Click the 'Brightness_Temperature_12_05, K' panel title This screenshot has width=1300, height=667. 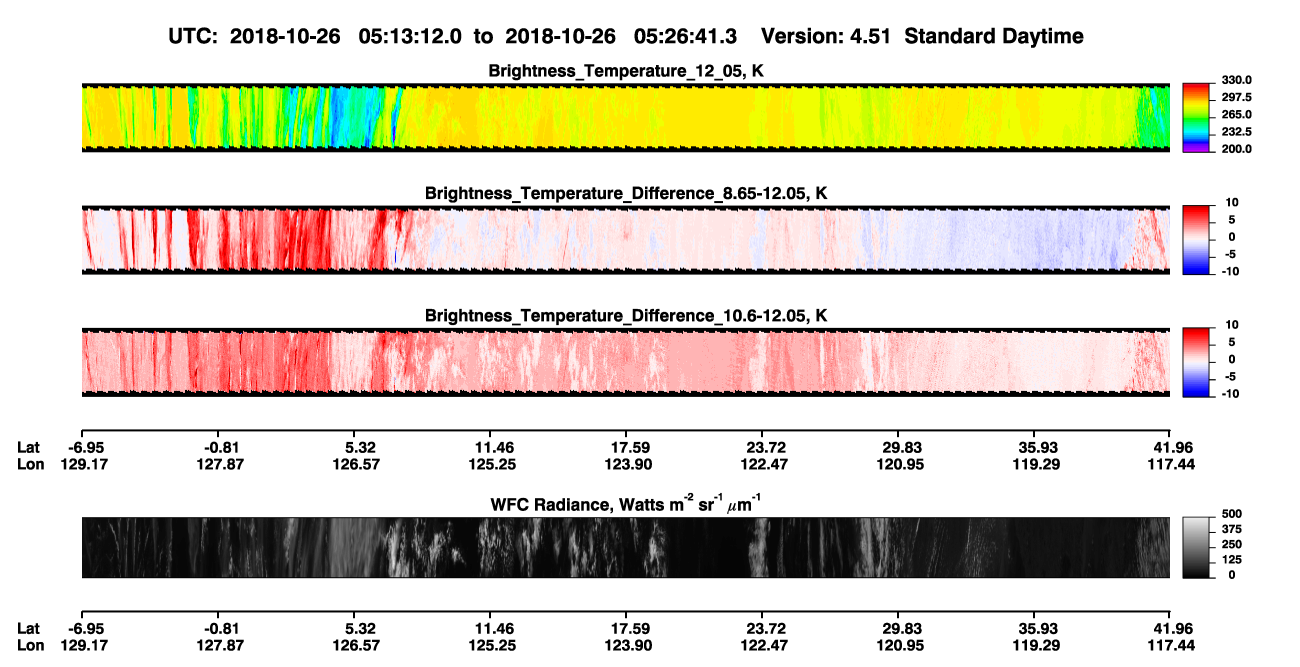626,71
